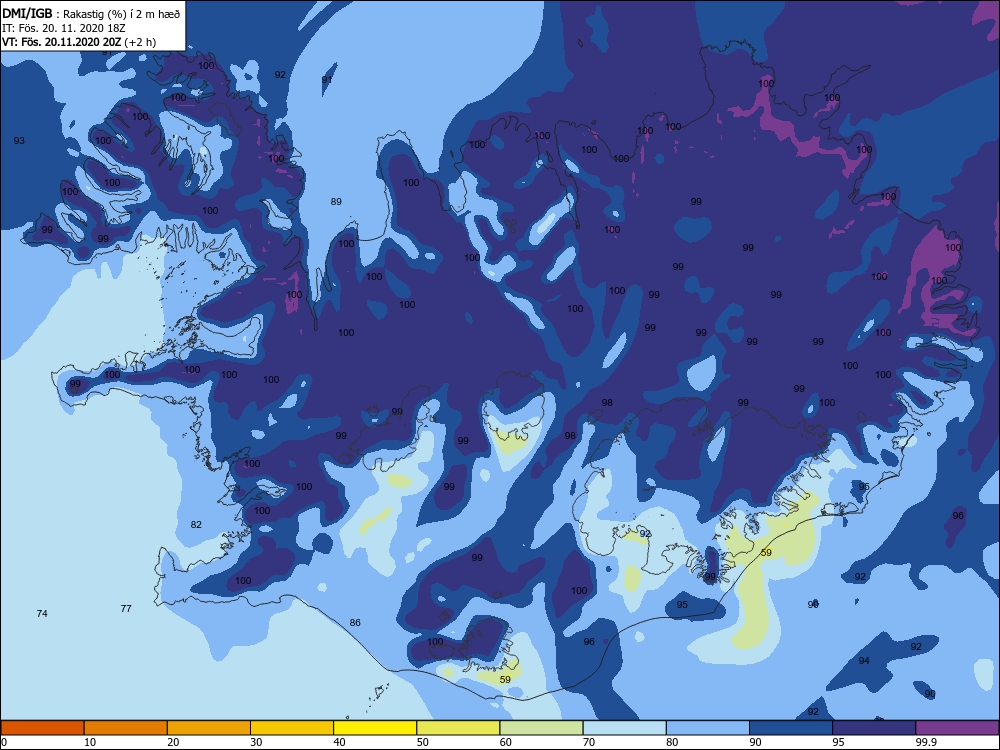This screenshot has height=750, width=1000.
Task: Click the map value '91' over the northern sea
Action: point(327,80)
